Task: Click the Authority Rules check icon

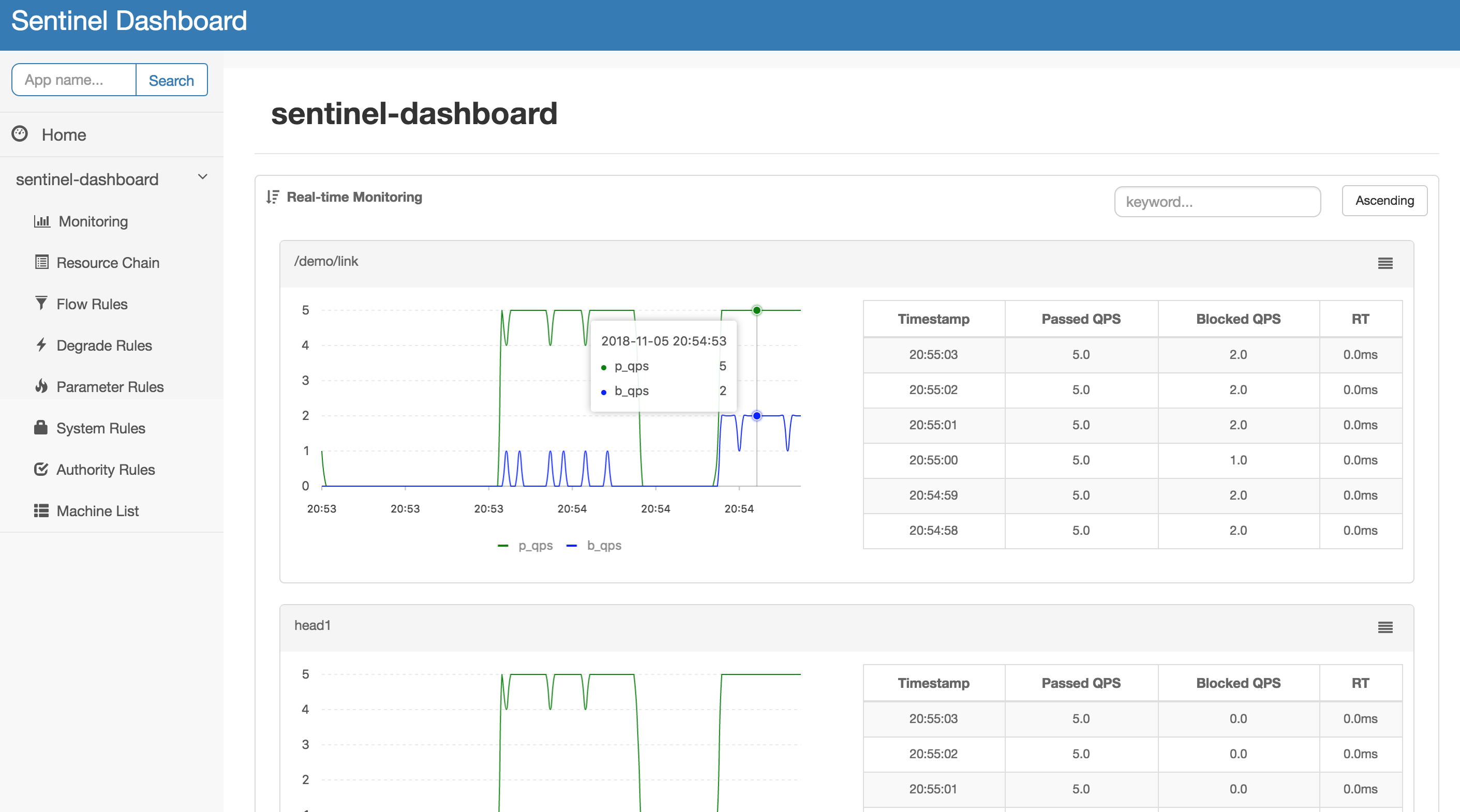Action: coord(41,469)
